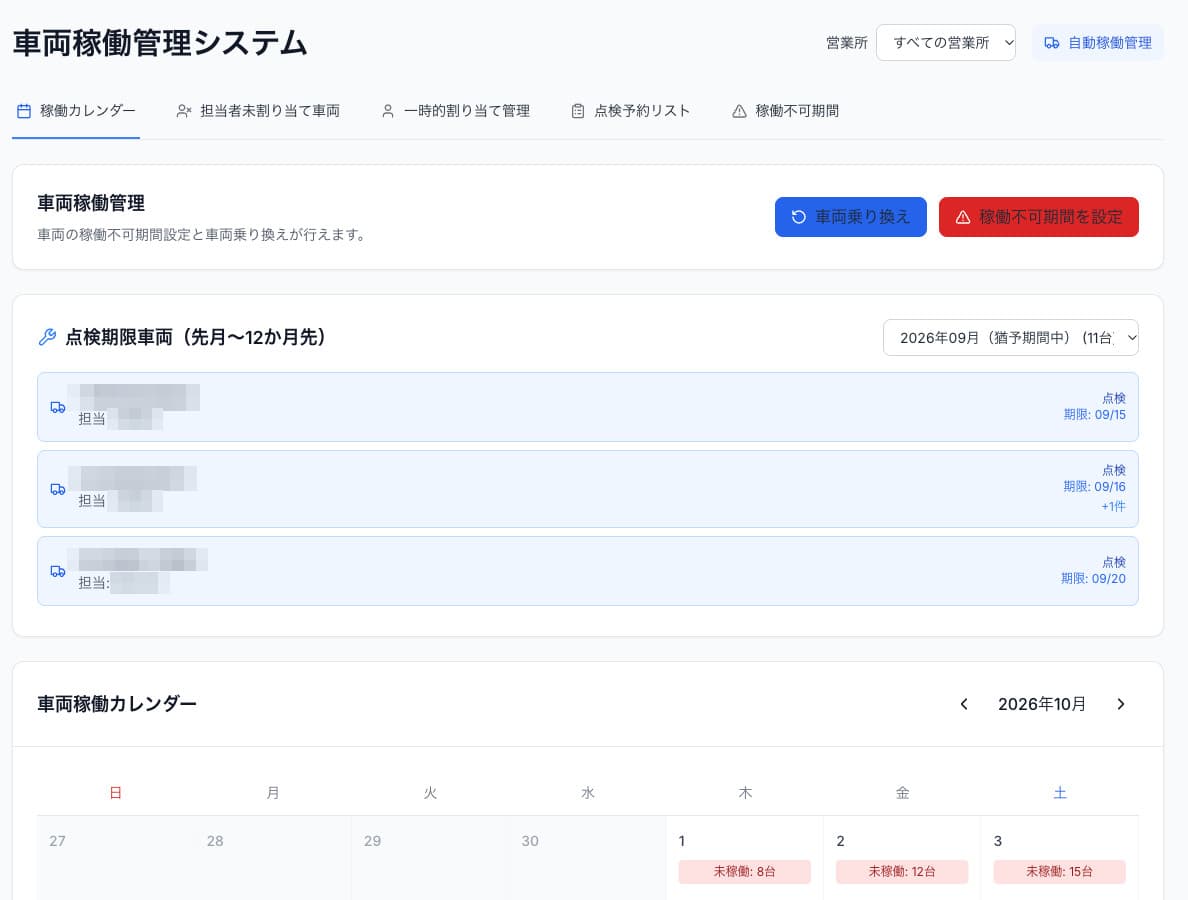Viewport: 1188px width, 900px height.
Task: Go to previous month with left chevron
Action: (964, 705)
